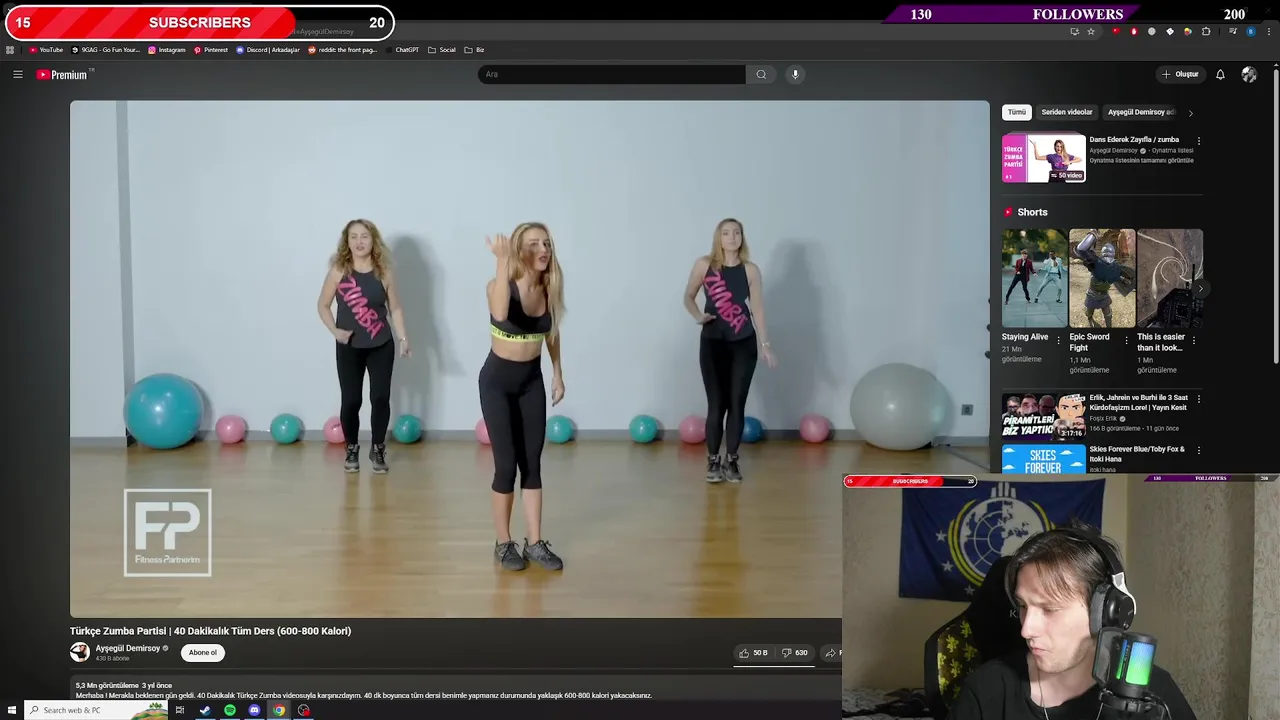The height and width of the screenshot is (720, 1280).
Task: Open the Discord | Arkadaşlar bookmark
Action: [268, 50]
